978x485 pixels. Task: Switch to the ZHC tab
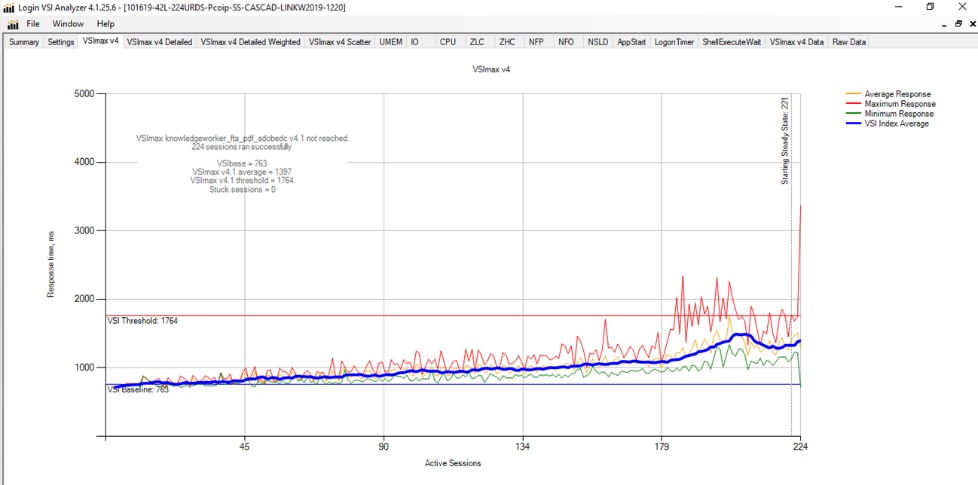tap(507, 42)
